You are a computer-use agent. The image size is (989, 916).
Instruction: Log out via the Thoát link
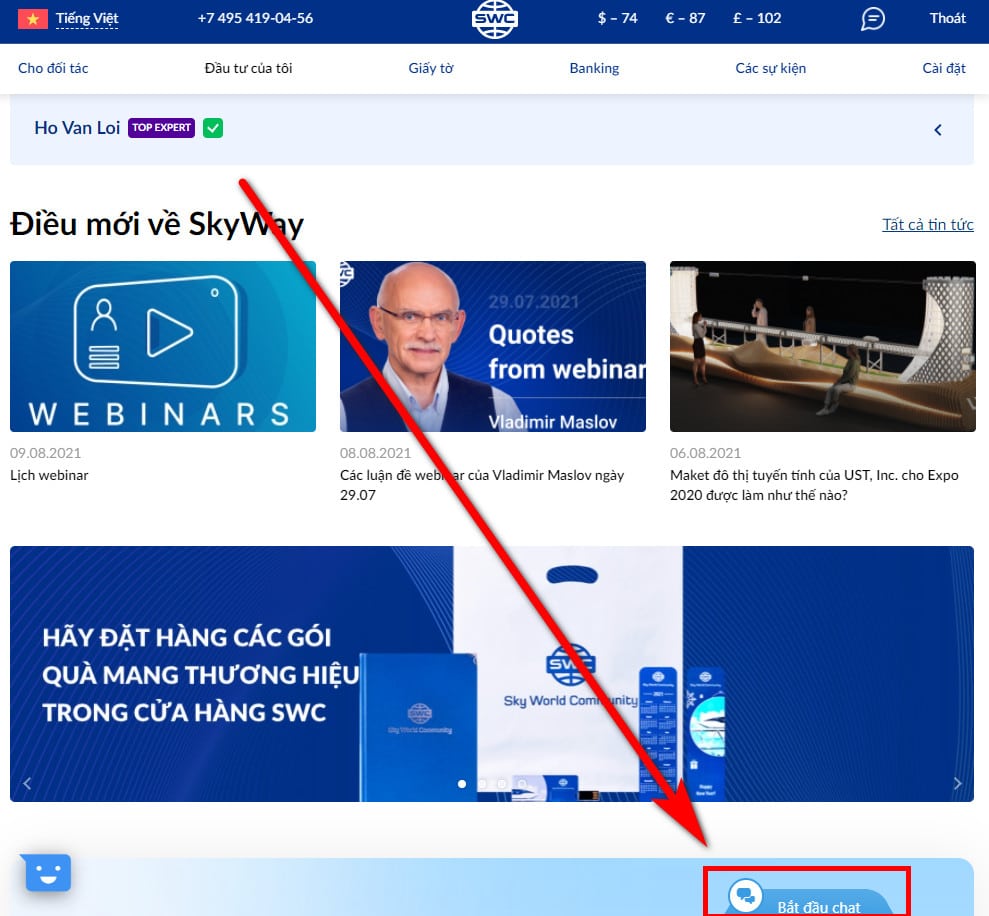tap(947, 18)
